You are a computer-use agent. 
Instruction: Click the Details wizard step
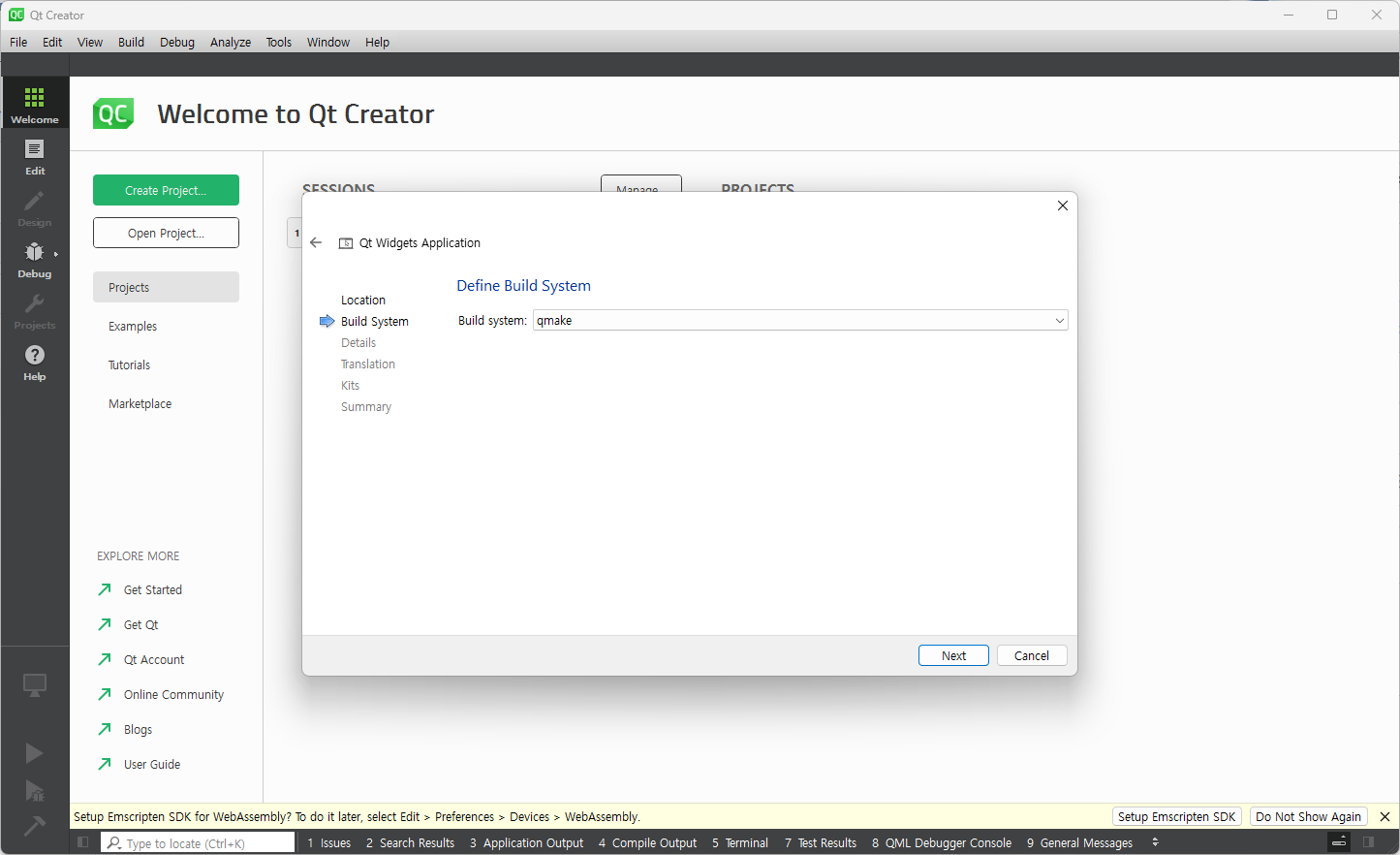coord(358,343)
